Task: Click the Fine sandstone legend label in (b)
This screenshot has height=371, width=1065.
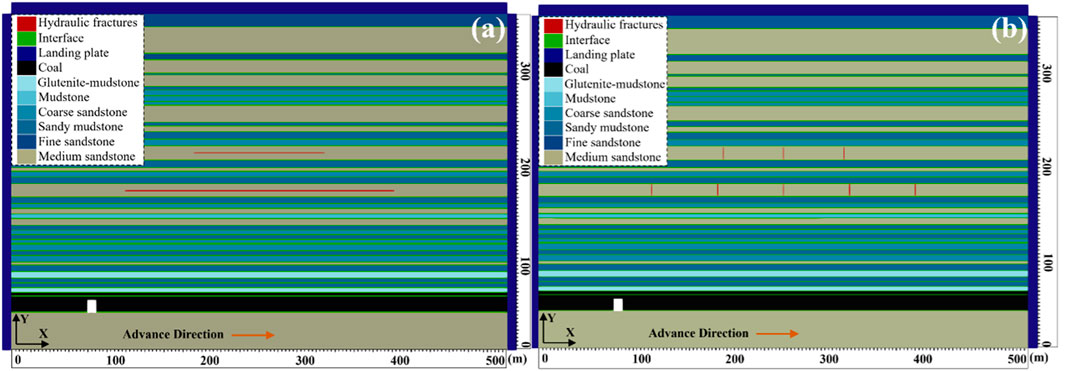Action: [602, 143]
